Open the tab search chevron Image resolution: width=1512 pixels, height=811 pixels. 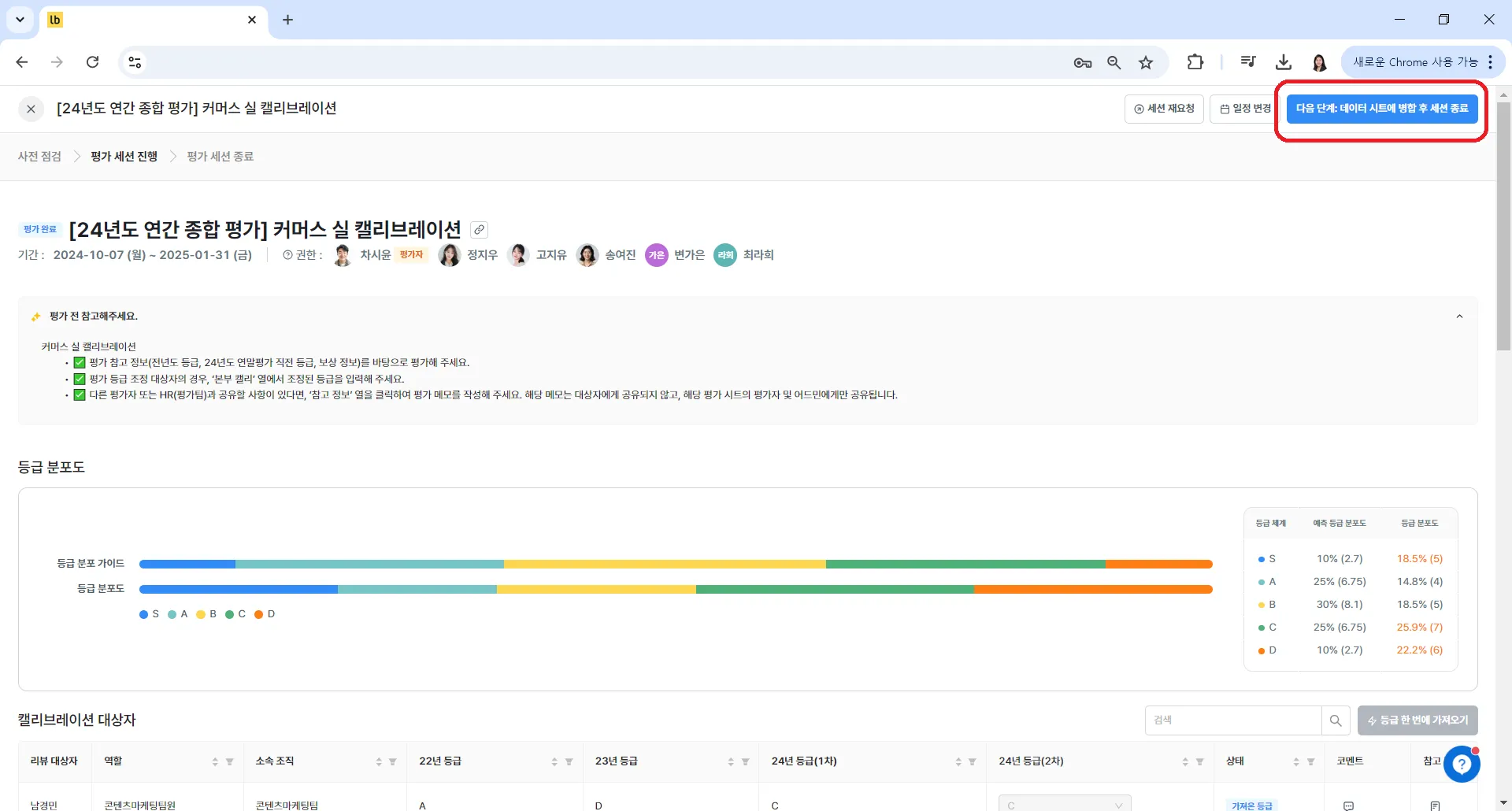(x=20, y=20)
